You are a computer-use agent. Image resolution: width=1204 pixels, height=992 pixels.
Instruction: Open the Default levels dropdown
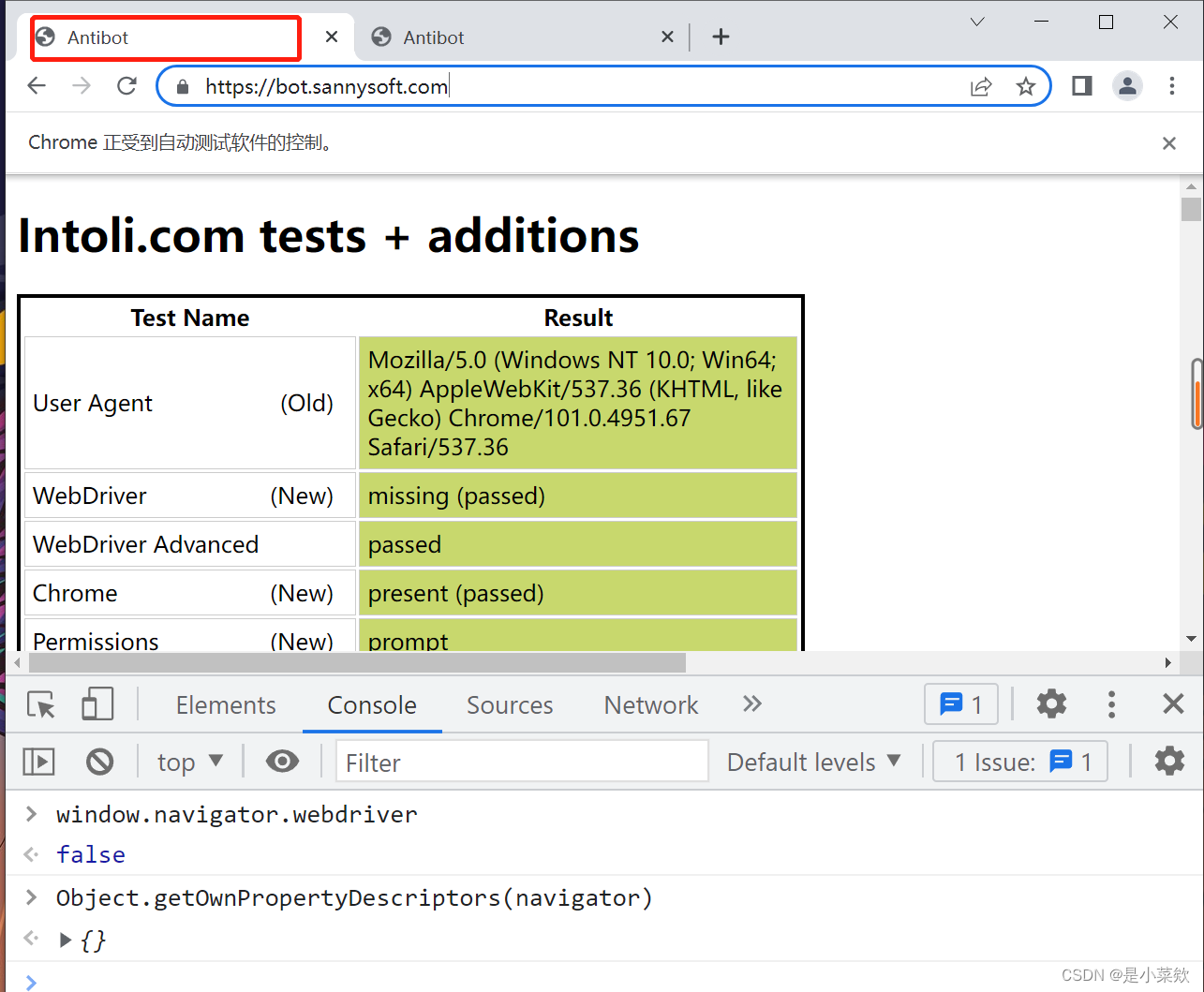(x=814, y=762)
